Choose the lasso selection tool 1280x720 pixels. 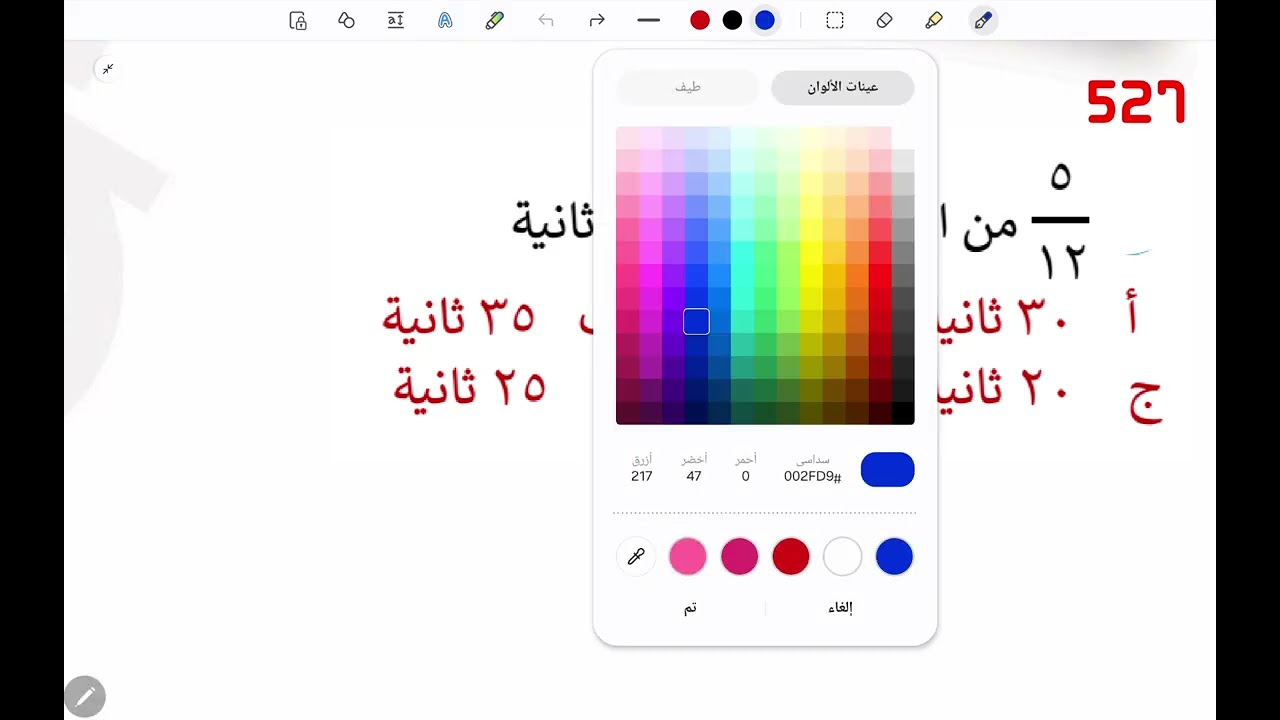coord(835,20)
